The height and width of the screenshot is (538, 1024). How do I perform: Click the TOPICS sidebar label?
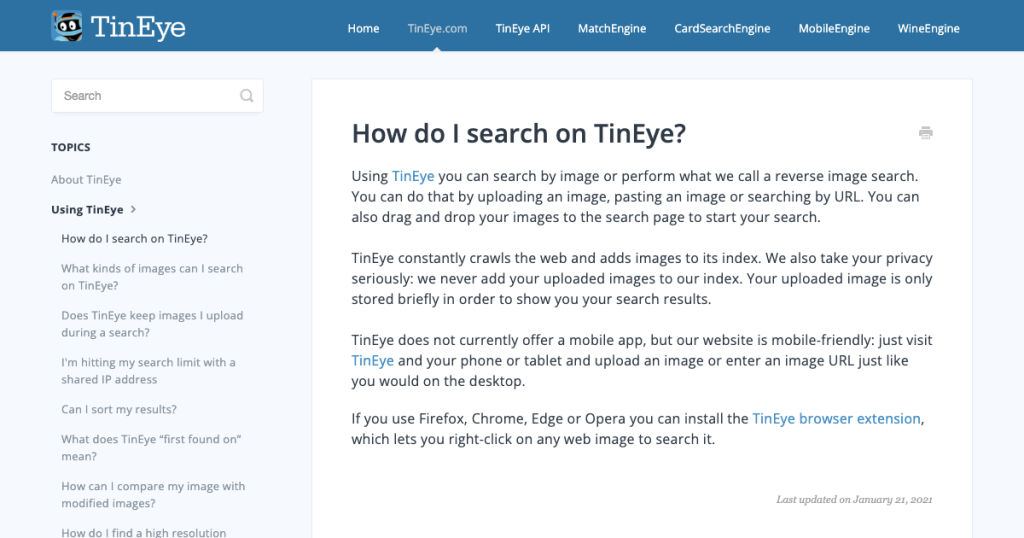tap(71, 148)
